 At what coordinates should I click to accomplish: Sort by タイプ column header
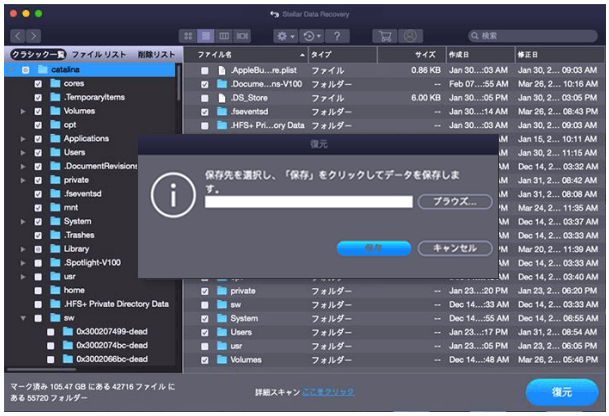[x=343, y=55]
